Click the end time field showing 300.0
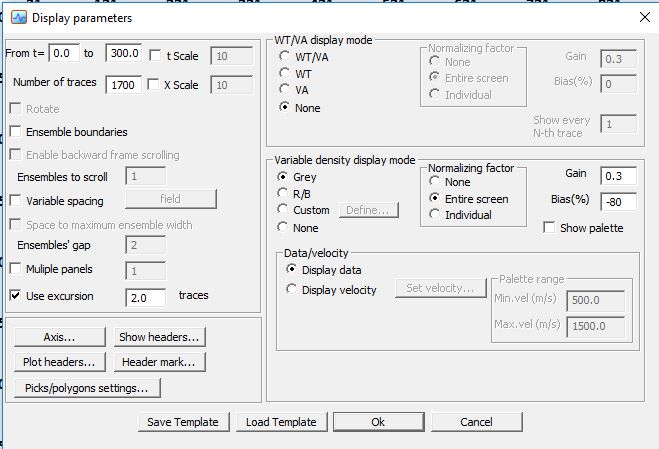This screenshot has height=449, width=659. tap(124, 53)
